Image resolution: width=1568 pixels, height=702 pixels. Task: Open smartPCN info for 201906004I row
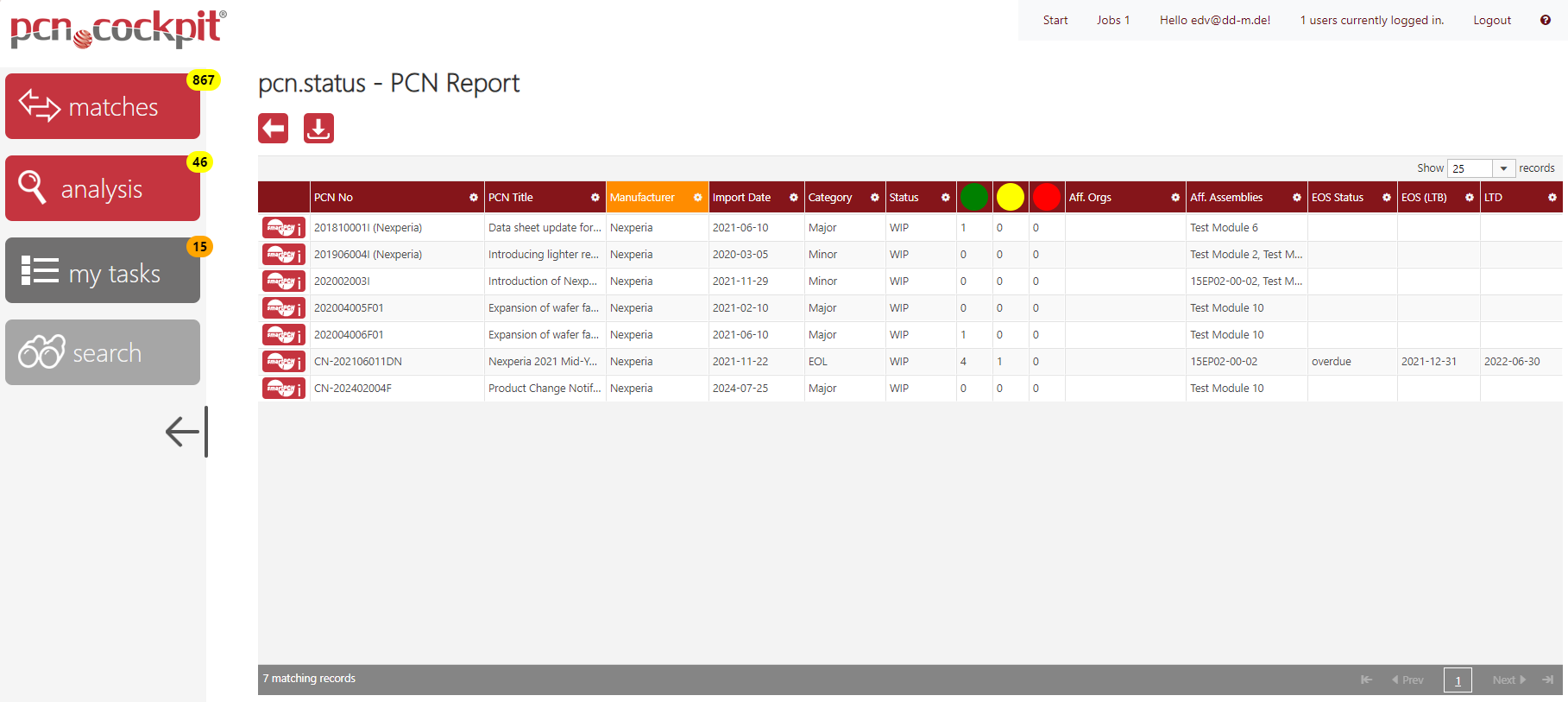click(x=284, y=255)
